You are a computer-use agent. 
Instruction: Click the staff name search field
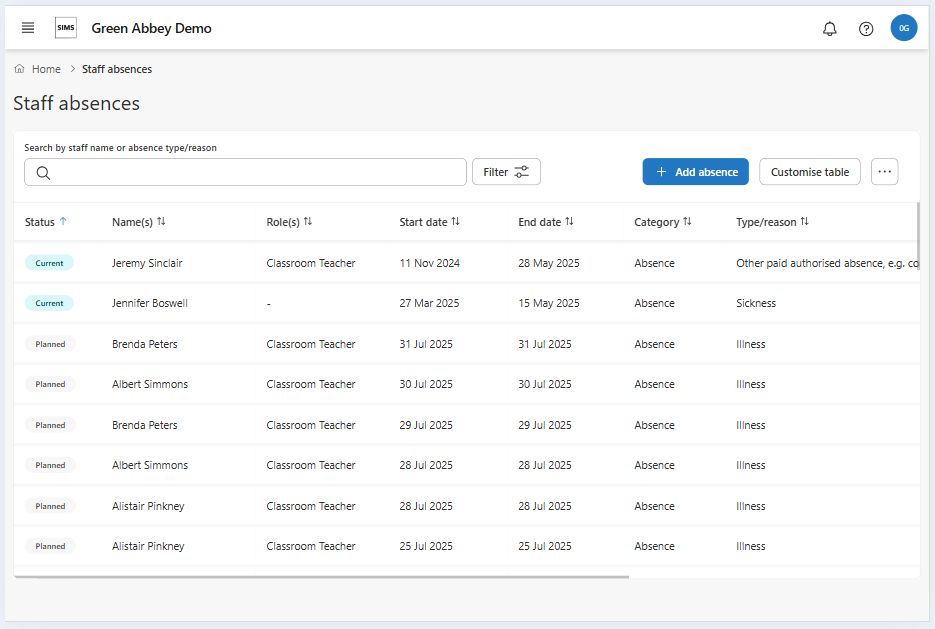click(245, 172)
